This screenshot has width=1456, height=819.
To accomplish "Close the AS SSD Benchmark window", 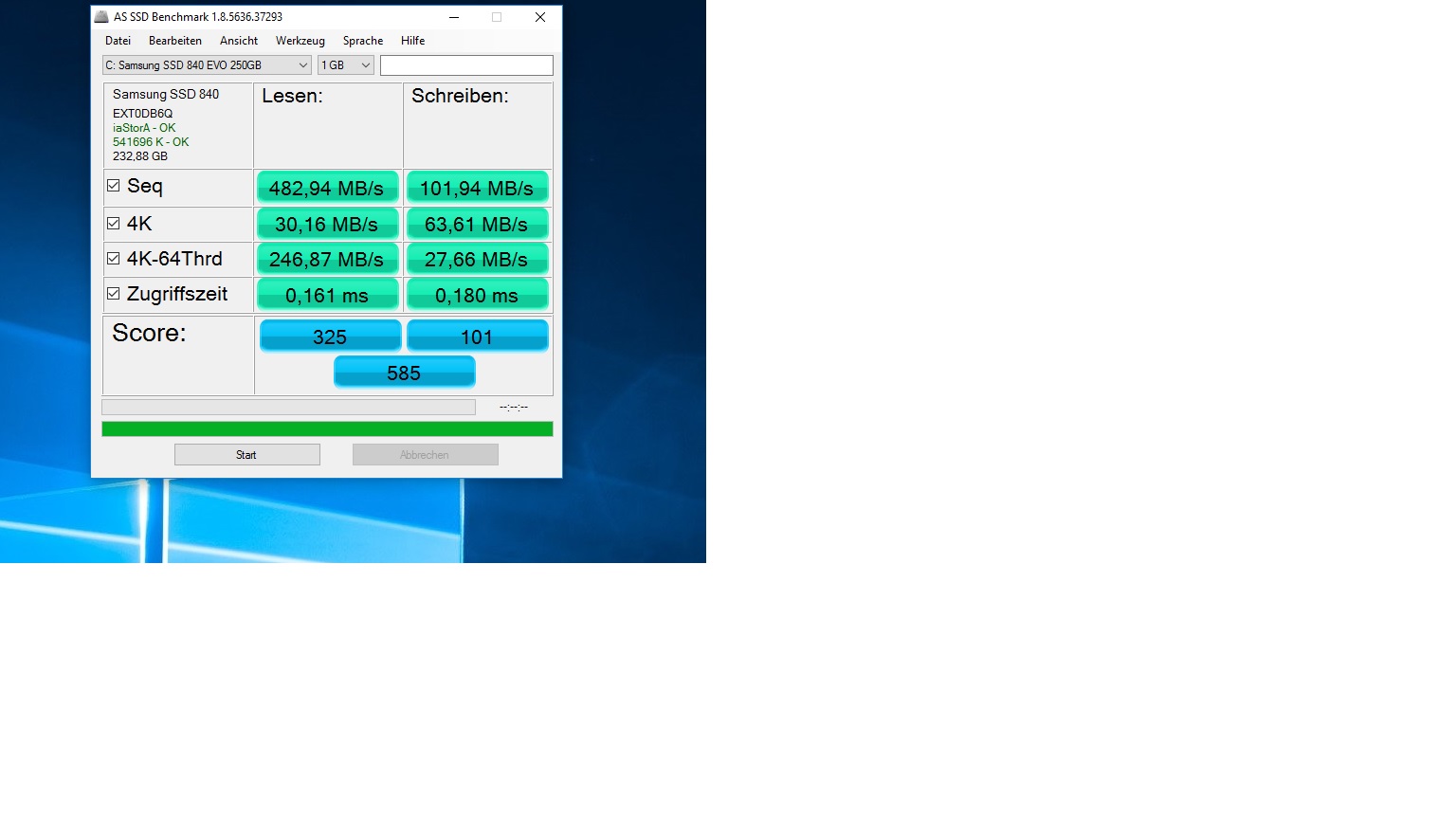I will (x=540, y=17).
